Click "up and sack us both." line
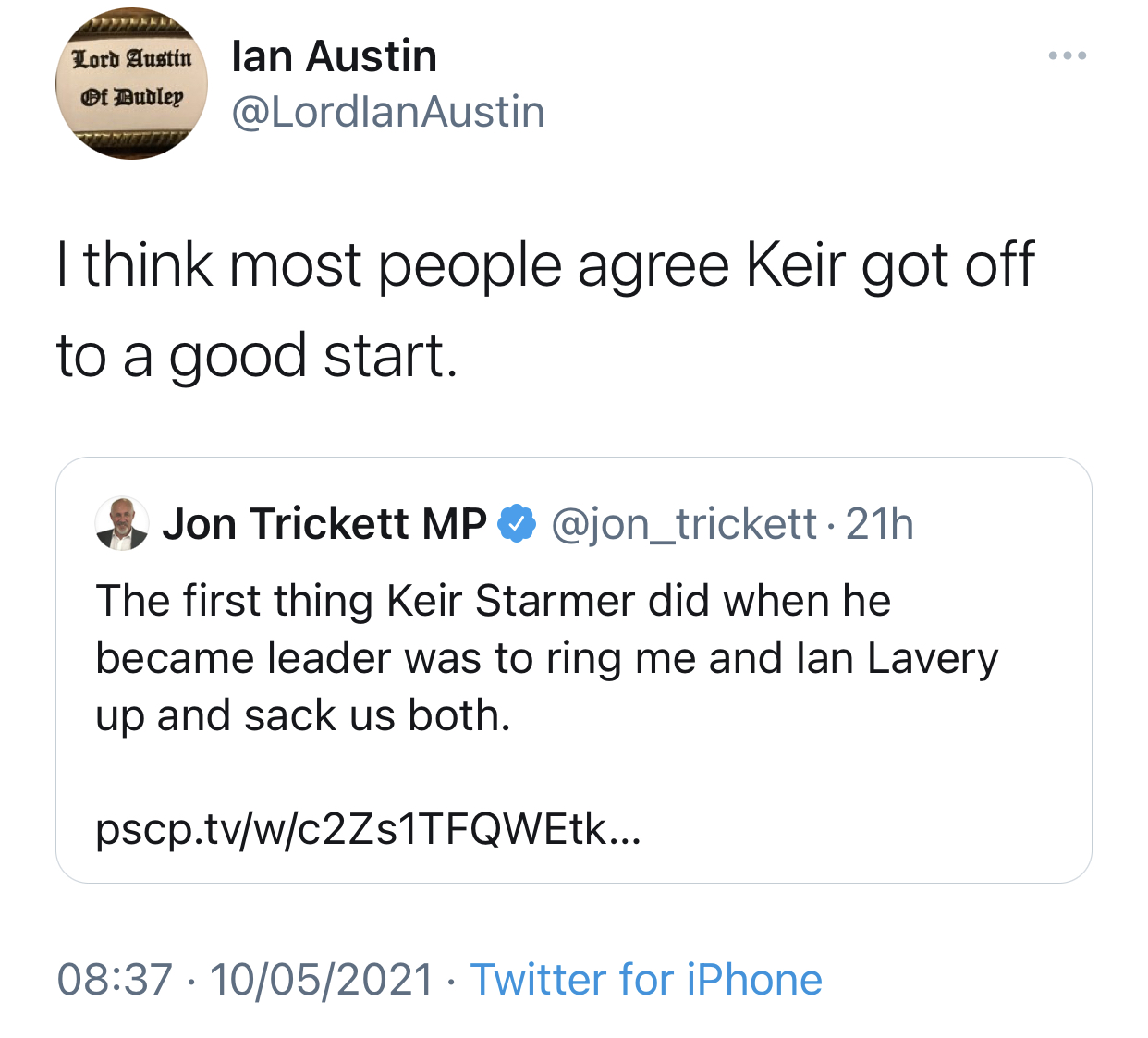1148x1038 pixels. [303, 715]
